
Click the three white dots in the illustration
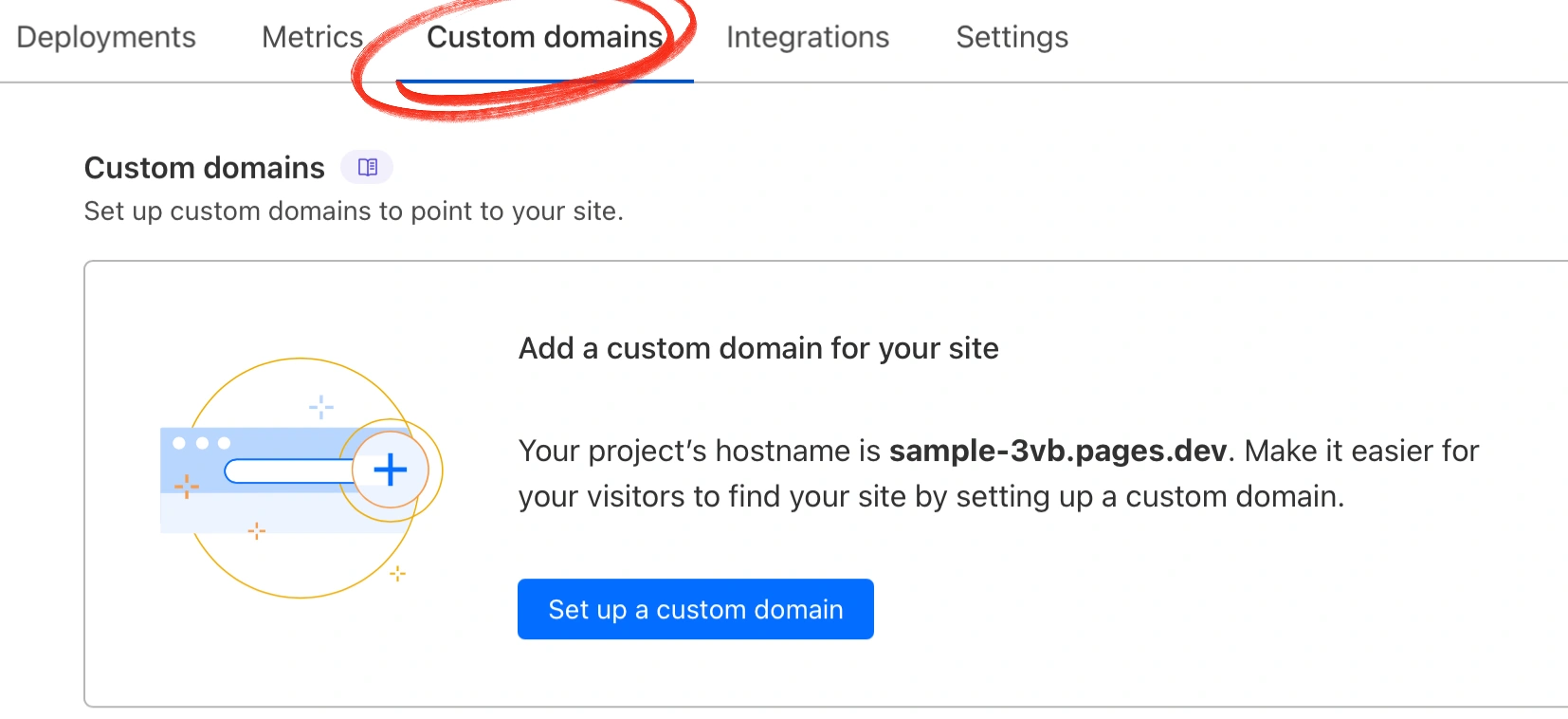201,443
